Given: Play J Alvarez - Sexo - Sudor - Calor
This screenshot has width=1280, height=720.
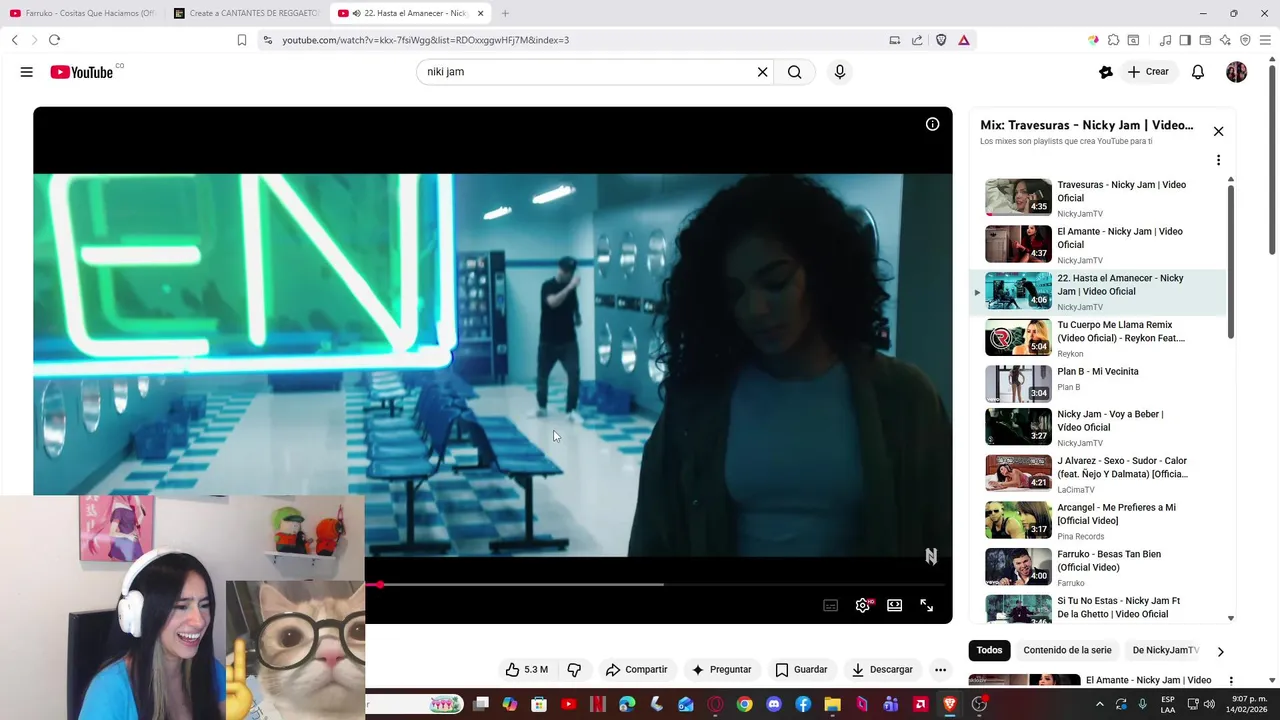Looking at the screenshot, I should point(1100,474).
